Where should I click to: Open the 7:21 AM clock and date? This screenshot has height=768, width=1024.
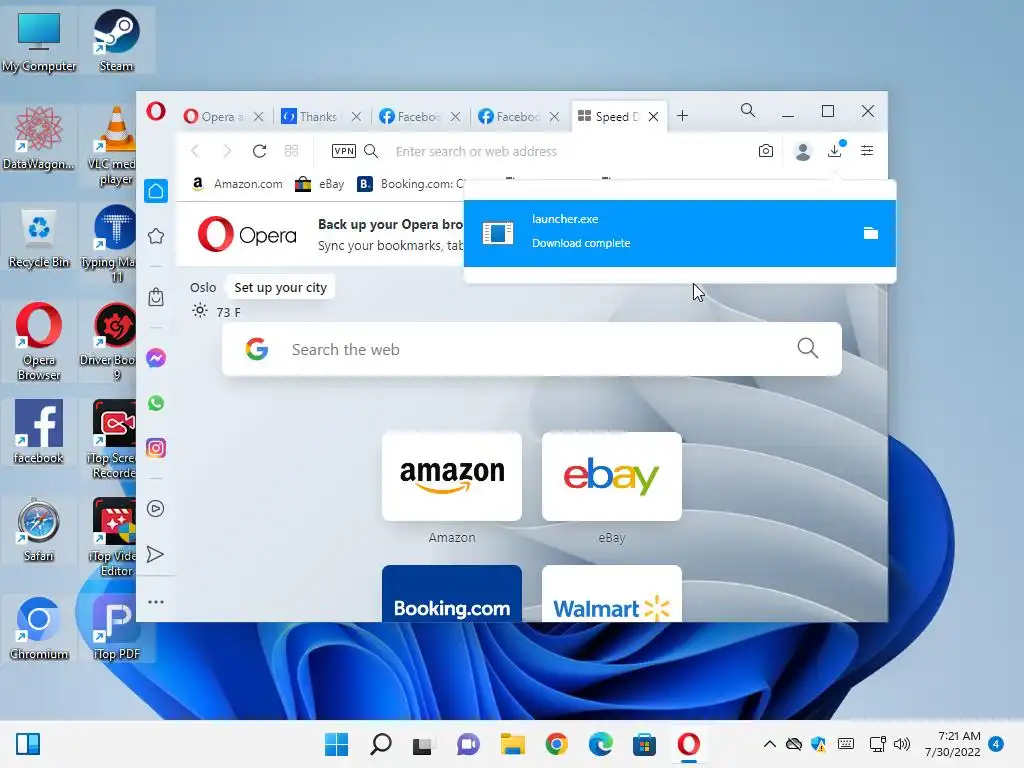953,744
